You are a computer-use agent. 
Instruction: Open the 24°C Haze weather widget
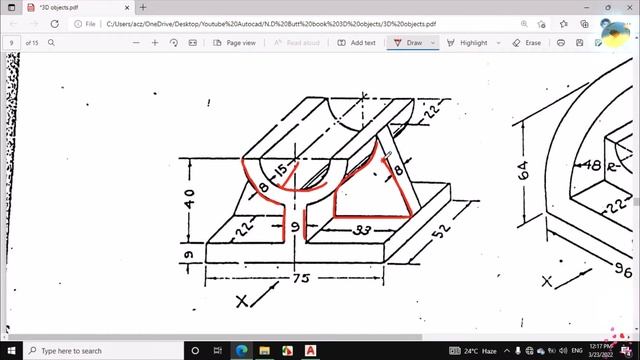[x=473, y=351]
